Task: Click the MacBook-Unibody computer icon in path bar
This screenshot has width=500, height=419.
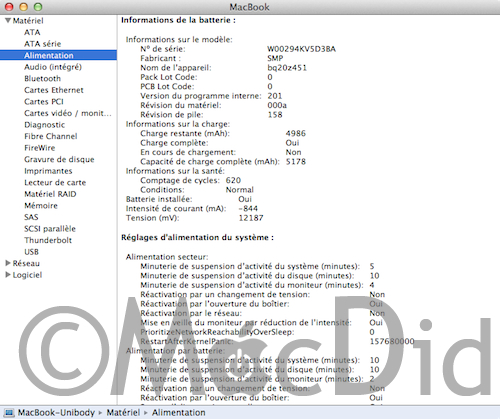Action: tap(9, 413)
